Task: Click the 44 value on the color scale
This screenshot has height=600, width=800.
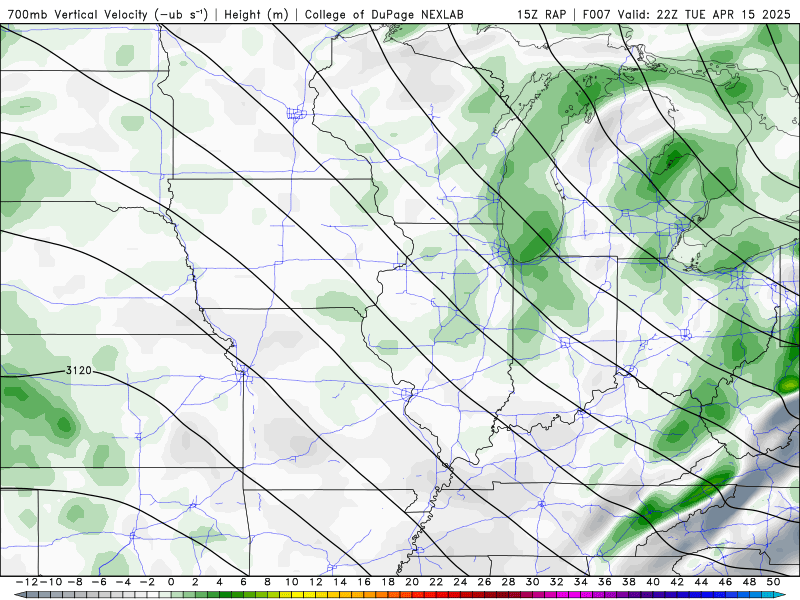Action: pos(701,582)
